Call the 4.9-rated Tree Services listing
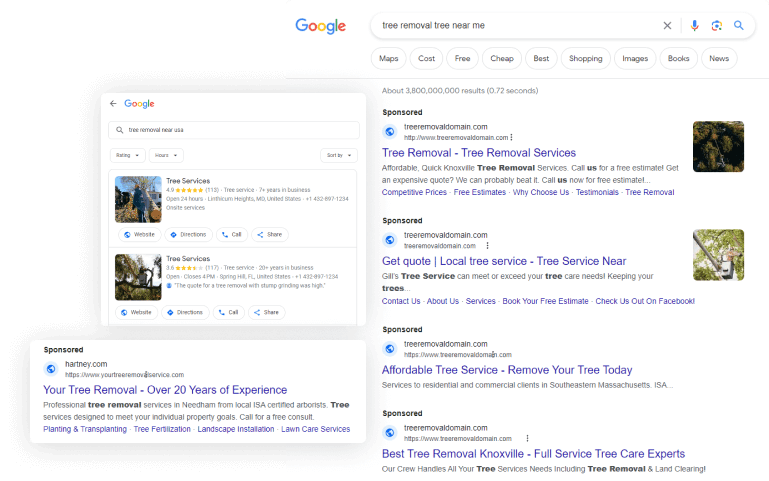The image size is (769, 481). (231, 234)
